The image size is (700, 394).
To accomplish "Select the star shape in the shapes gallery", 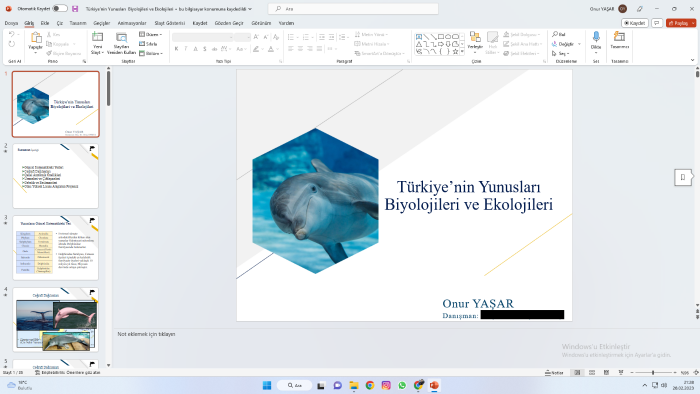I will [455, 51].
